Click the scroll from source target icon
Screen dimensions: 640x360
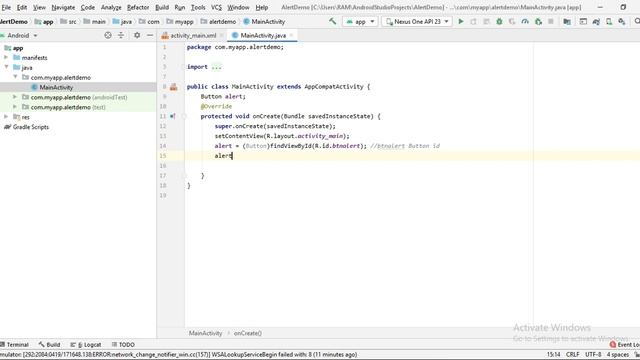tap(108, 36)
